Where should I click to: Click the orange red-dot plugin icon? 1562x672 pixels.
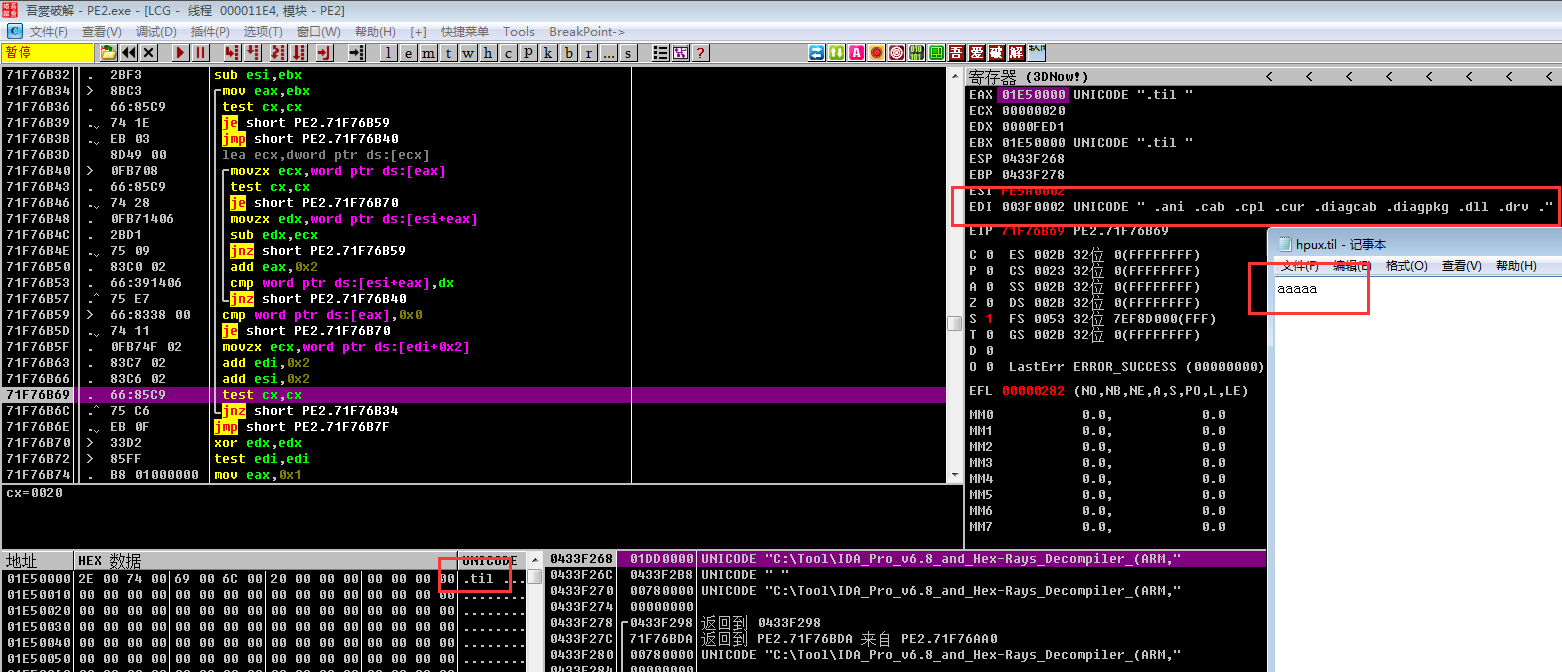tap(876, 53)
